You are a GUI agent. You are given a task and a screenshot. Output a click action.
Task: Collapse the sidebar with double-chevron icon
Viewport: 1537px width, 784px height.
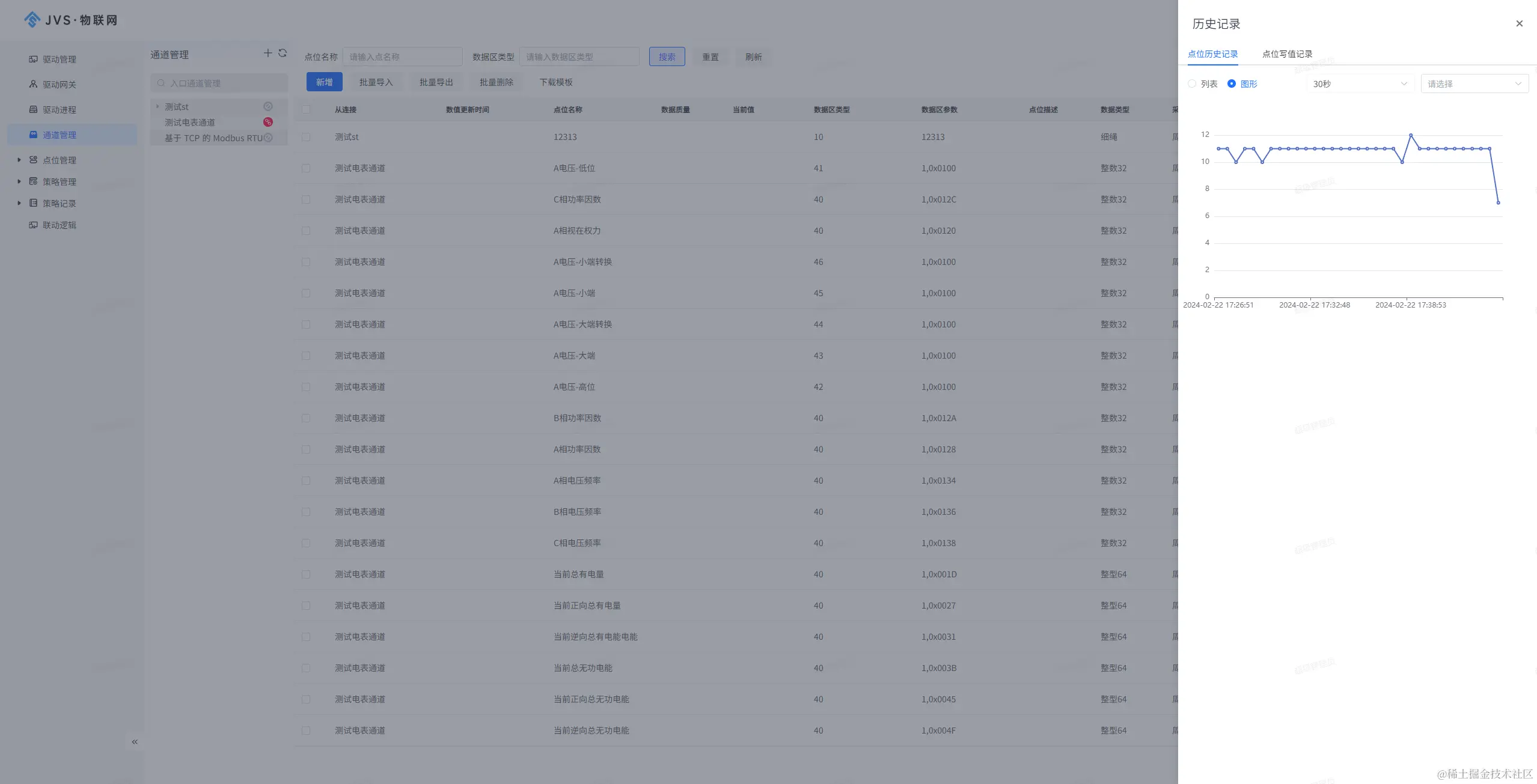pos(135,742)
